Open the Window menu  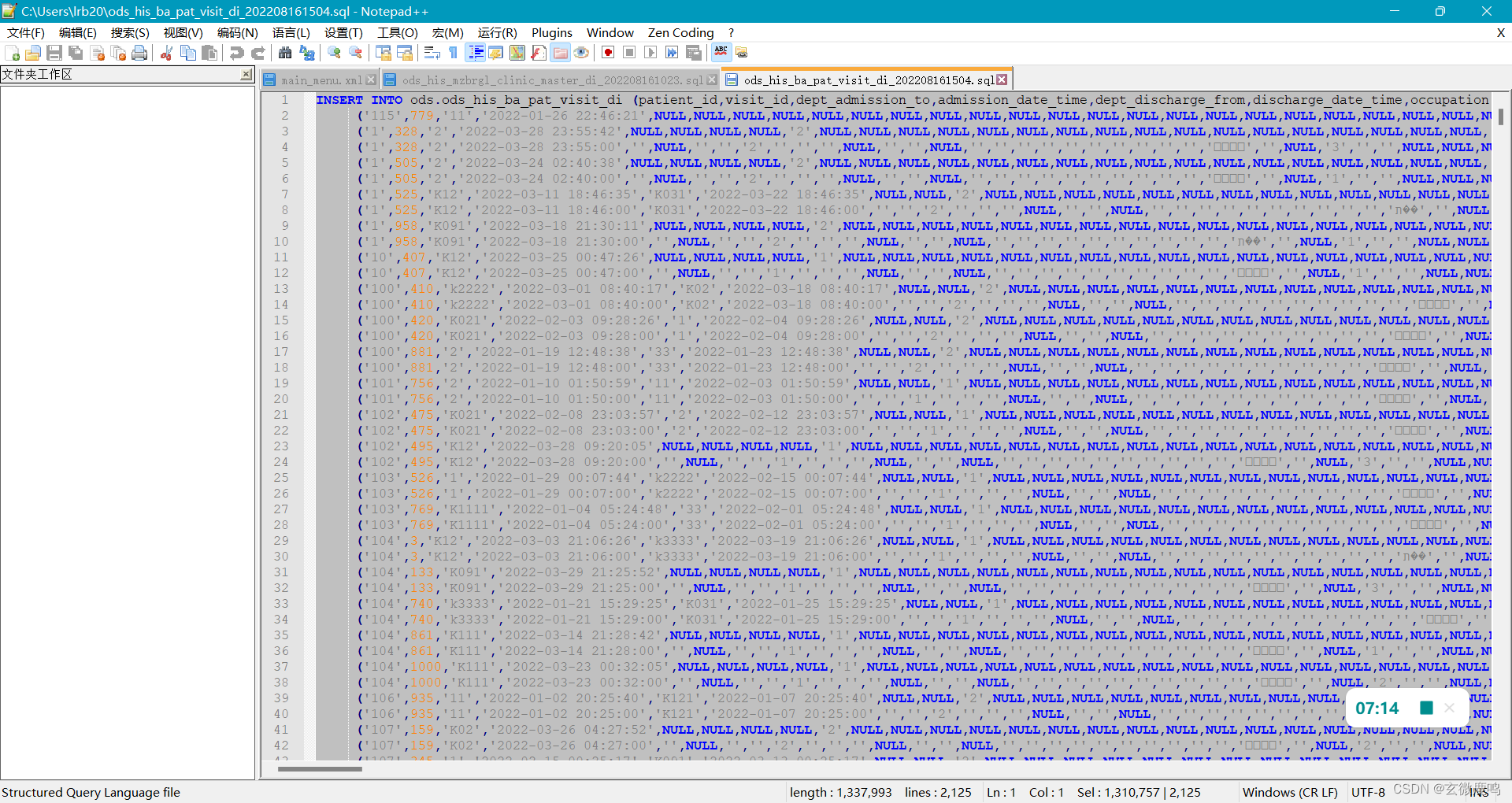click(610, 32)
